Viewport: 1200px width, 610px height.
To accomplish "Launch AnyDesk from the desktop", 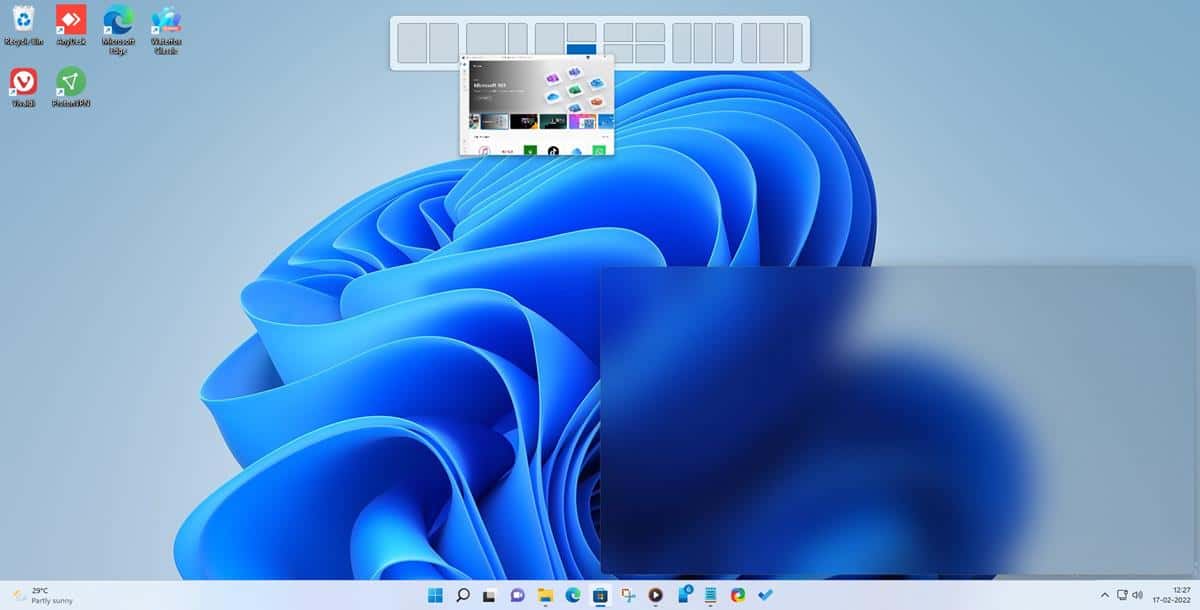I will [x=70, y=26].
